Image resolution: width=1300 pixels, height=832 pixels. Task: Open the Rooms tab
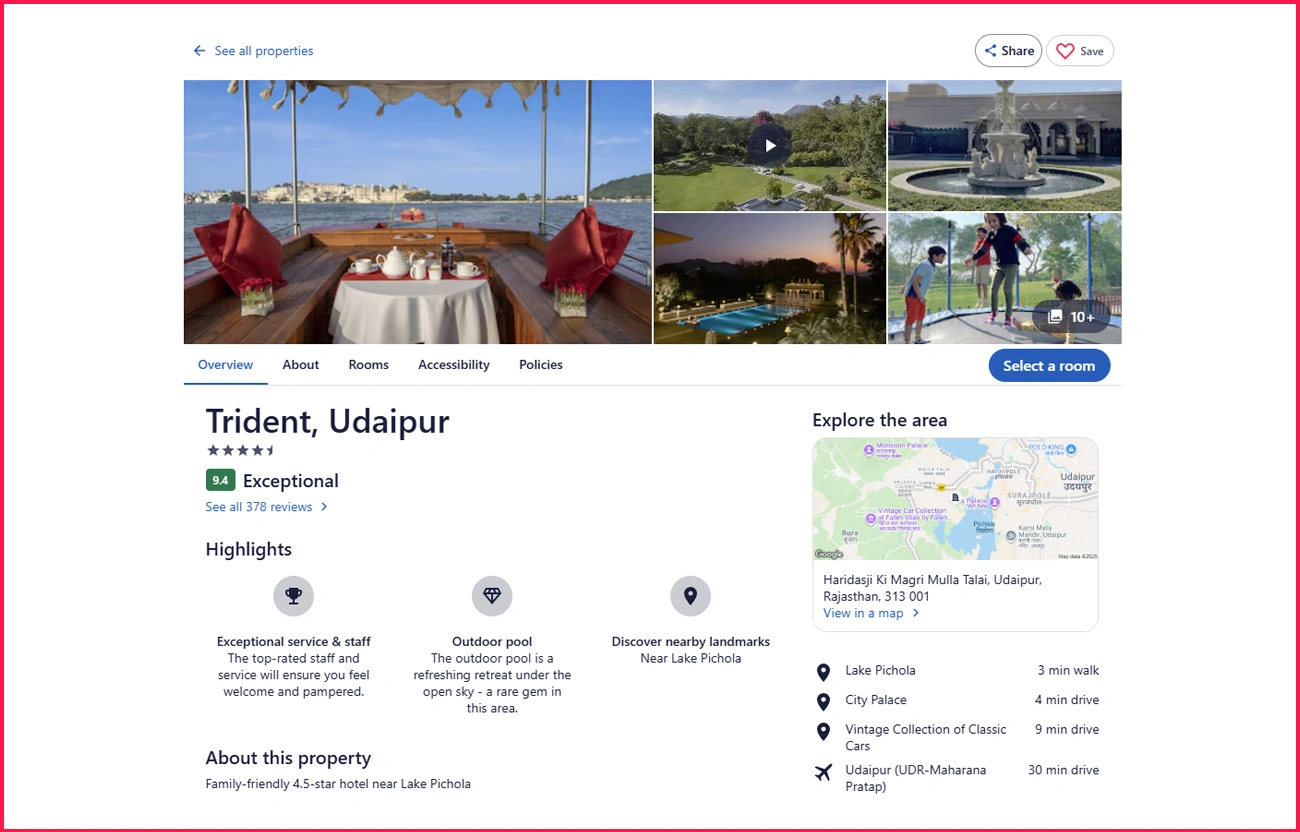click(368, 365)
